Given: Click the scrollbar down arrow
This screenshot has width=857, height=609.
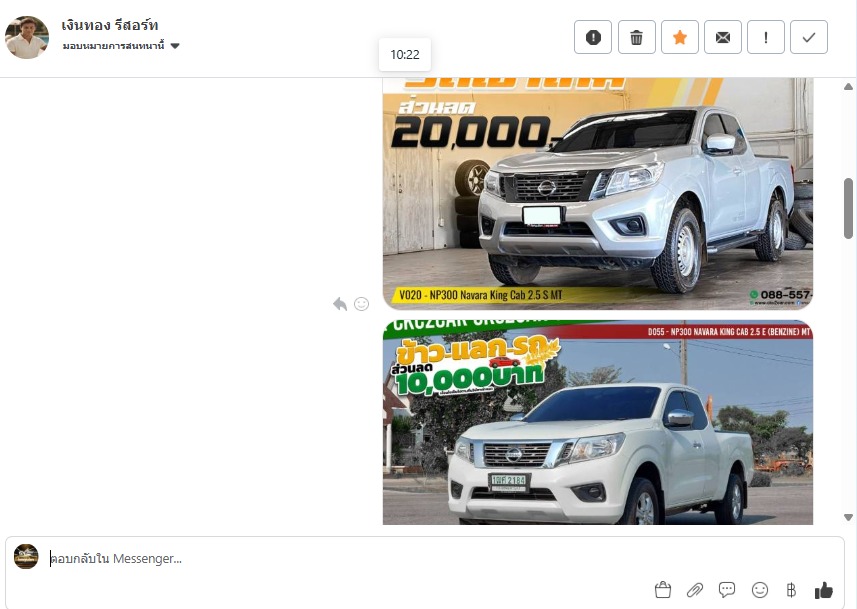Looking at the screenshot, I should (848, 517).
